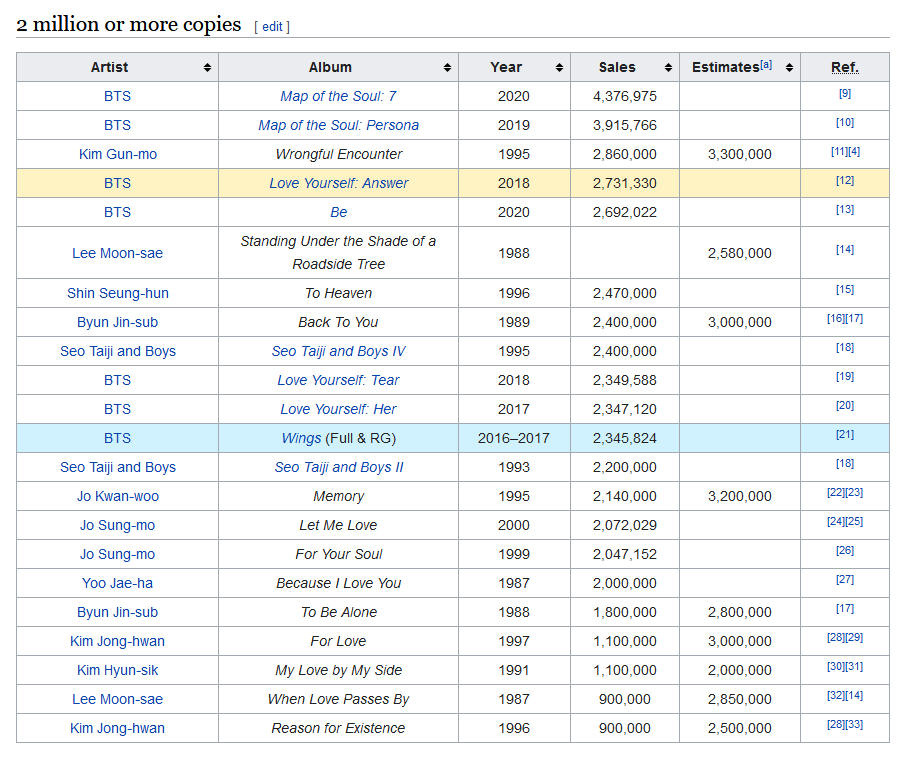Open Kim Jong-hwan in Reason for Existence row

click(118, 728)
